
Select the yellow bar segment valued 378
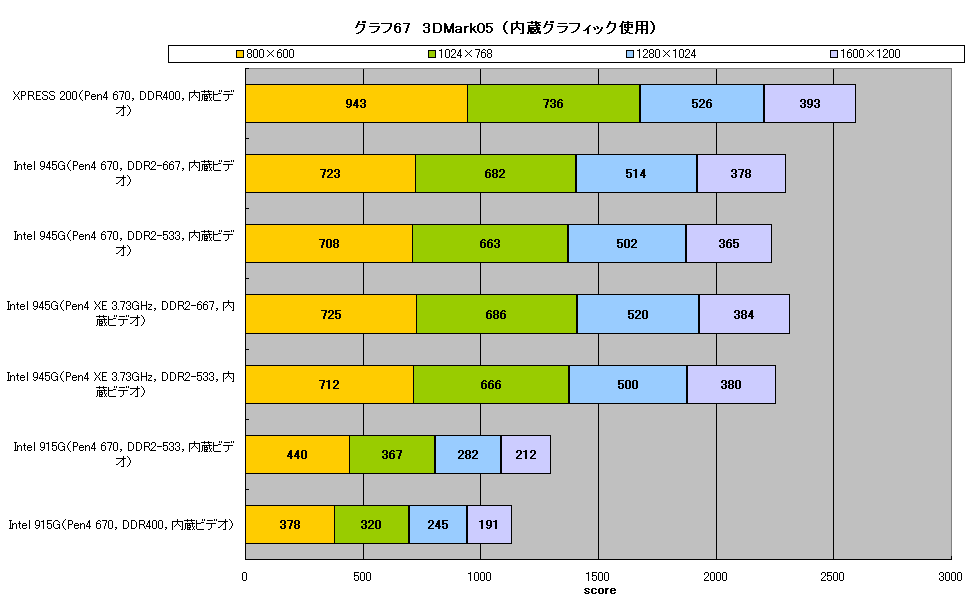click(290, 525)
